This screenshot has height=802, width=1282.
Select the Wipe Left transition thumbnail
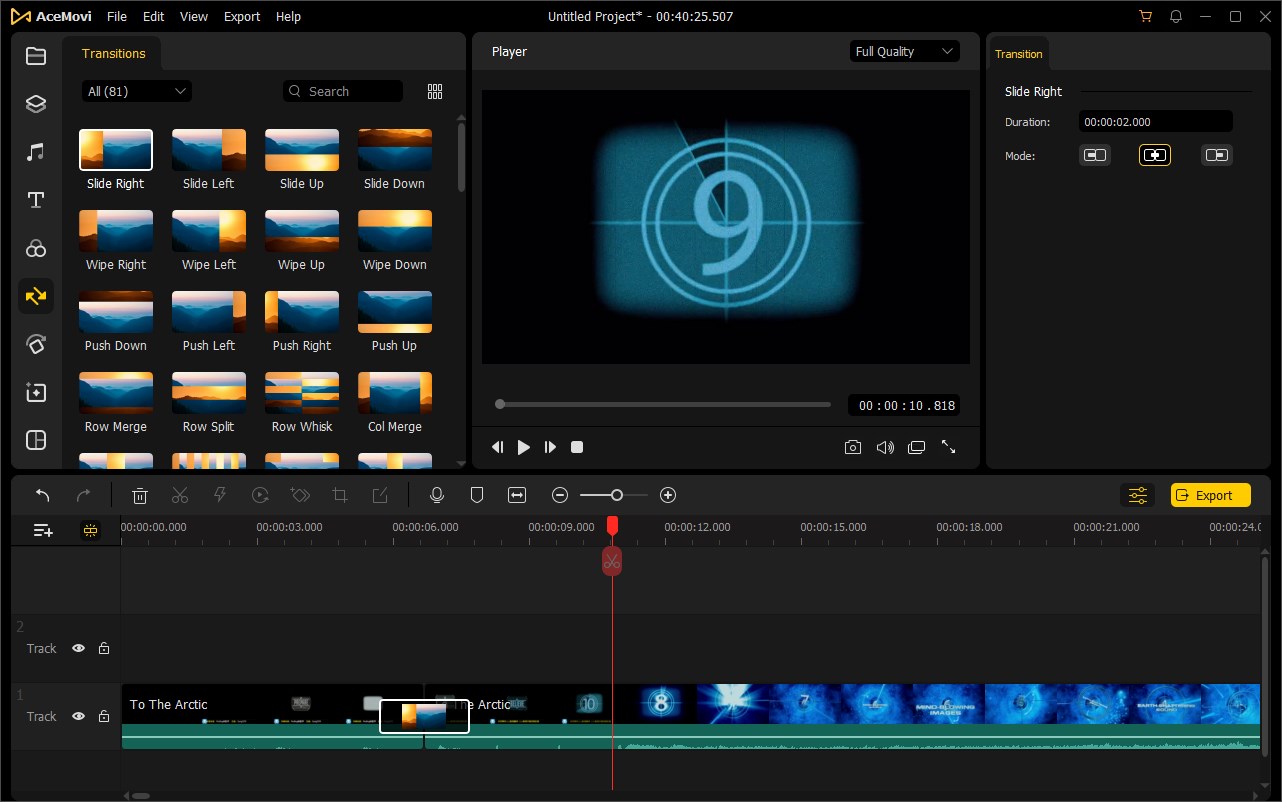tap(209, 231)
